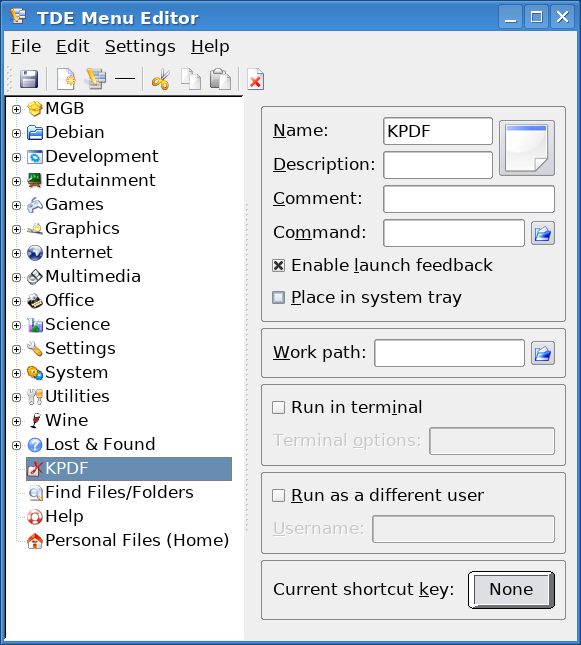Image resolution: width=581 pixels, height=645 pixels.
Task: Click into the Command text field
Action: click(x=454, y=233)
